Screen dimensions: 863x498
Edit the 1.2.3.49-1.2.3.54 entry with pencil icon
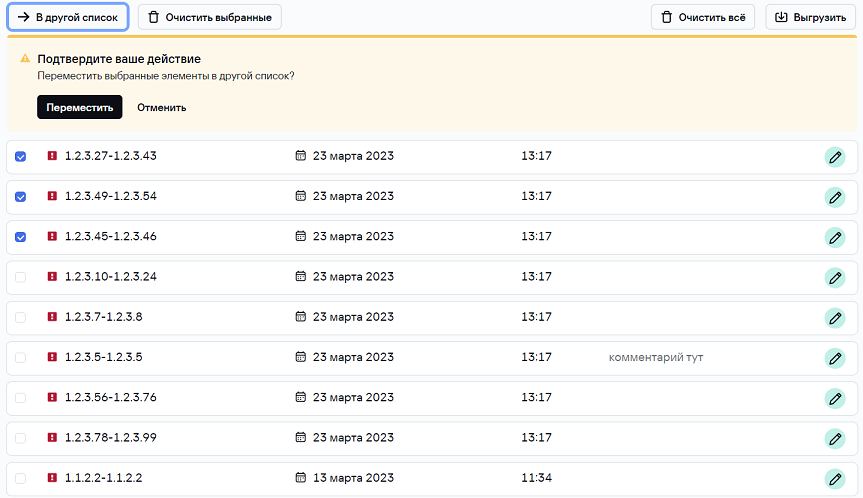point(835,197)
